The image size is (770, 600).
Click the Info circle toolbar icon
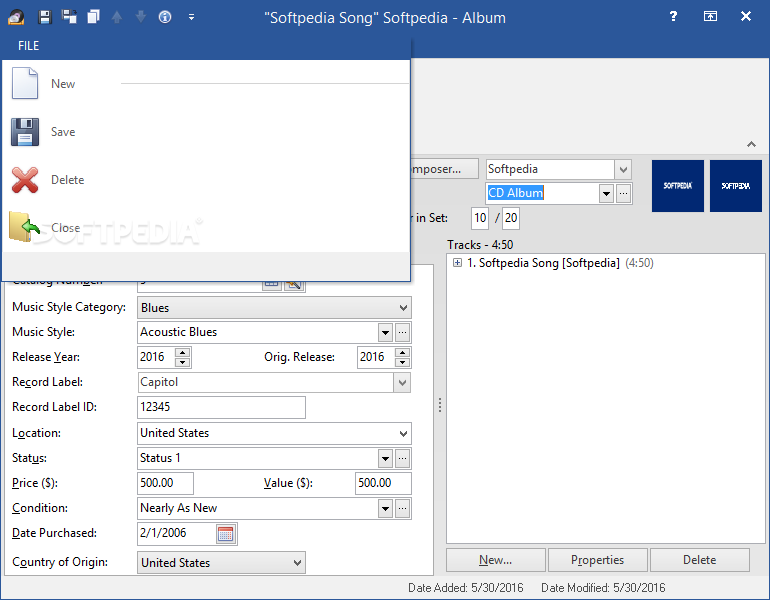click(x=165, y=17)
